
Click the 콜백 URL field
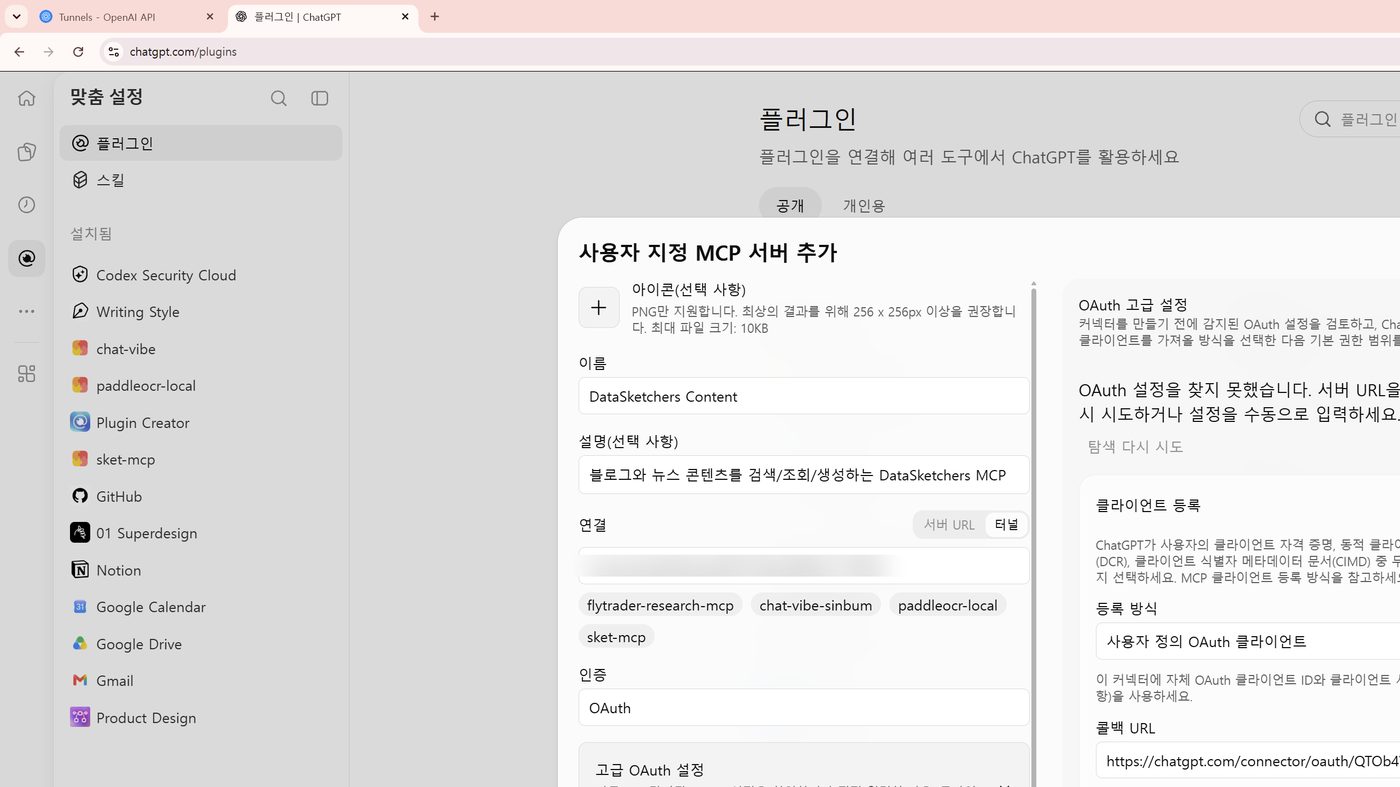(1247, 761)
